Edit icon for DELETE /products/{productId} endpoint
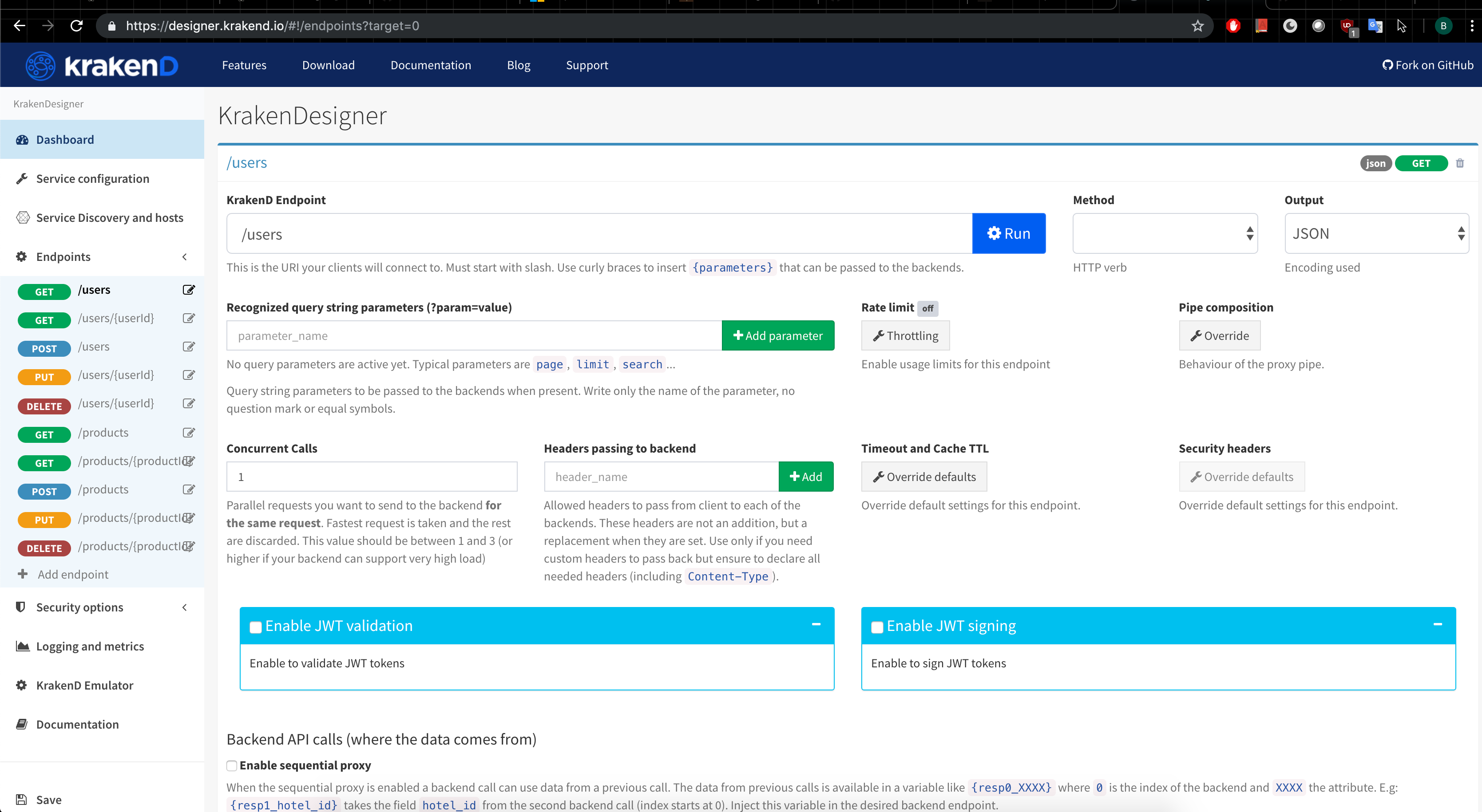The width and height of the screenshot is (1482, 812). (x=189, y=546)
